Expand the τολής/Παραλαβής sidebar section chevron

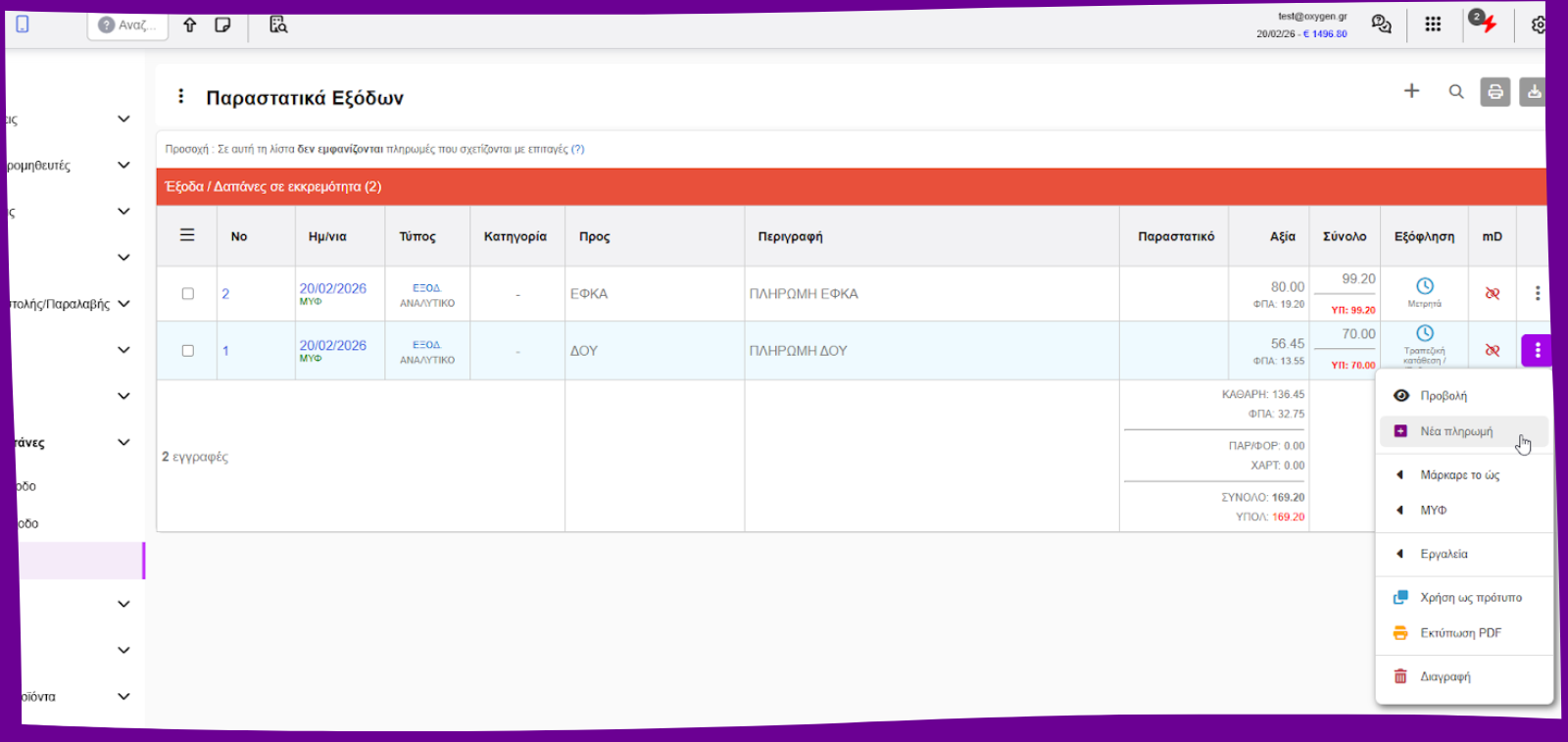click(123, 303)
